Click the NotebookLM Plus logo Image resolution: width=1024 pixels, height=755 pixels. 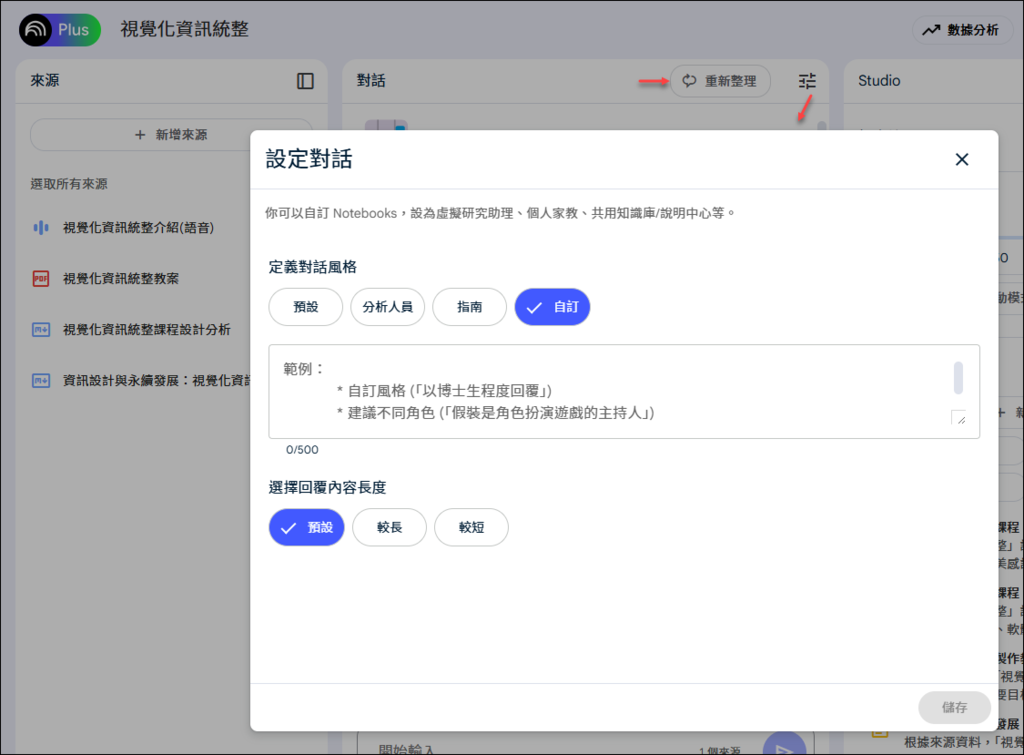coord(59,29)
